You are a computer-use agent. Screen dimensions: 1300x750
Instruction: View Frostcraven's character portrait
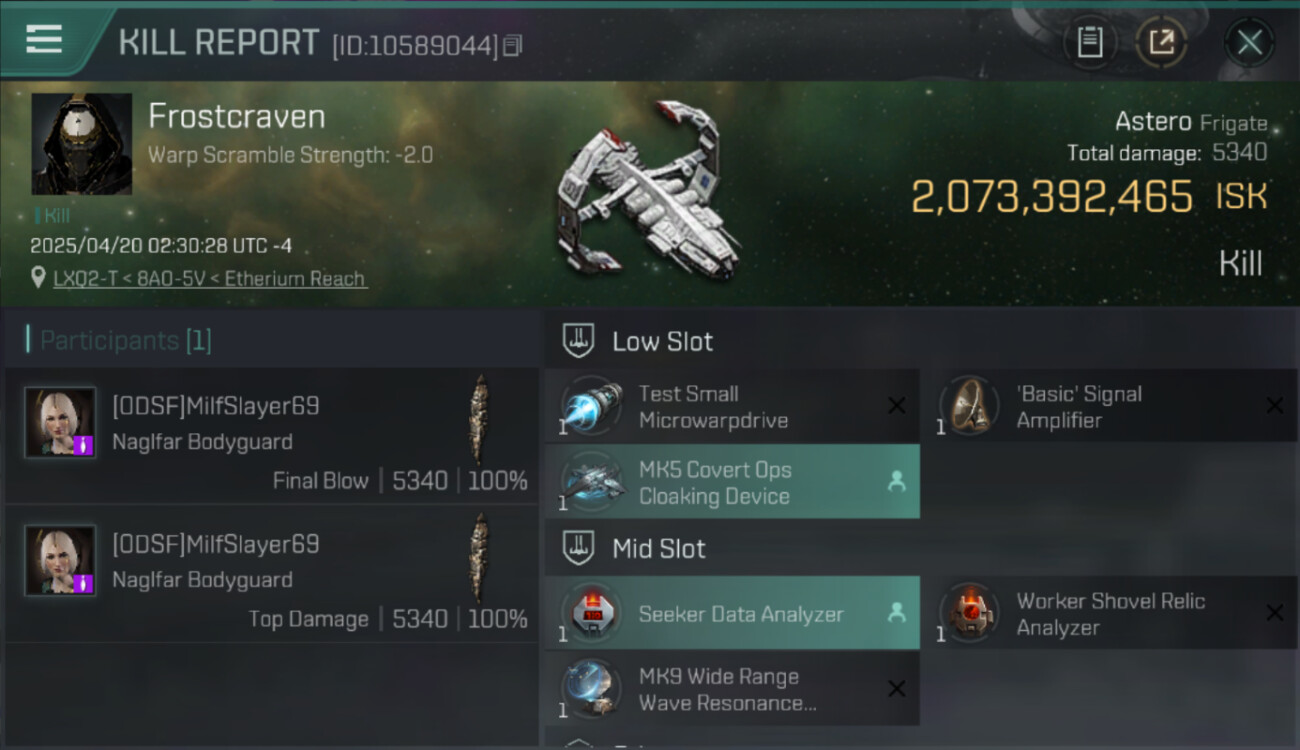pos(82,144)
